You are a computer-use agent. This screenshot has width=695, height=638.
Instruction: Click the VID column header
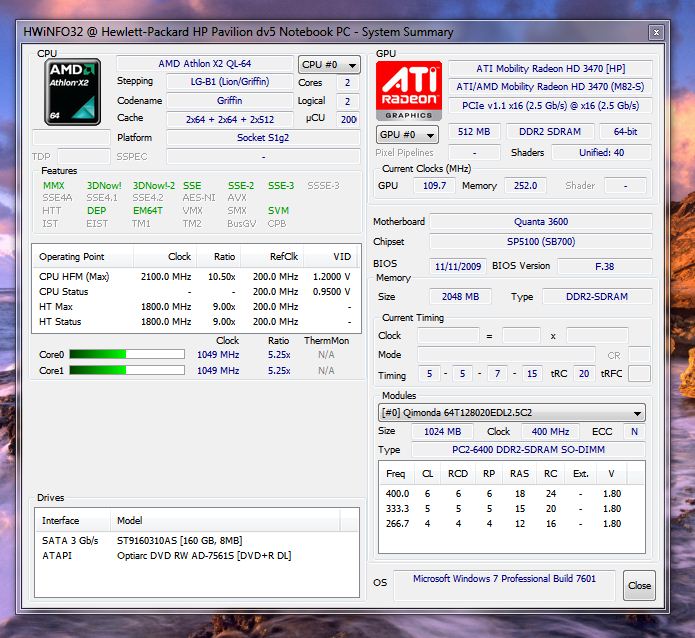click(x=332, y=257)
